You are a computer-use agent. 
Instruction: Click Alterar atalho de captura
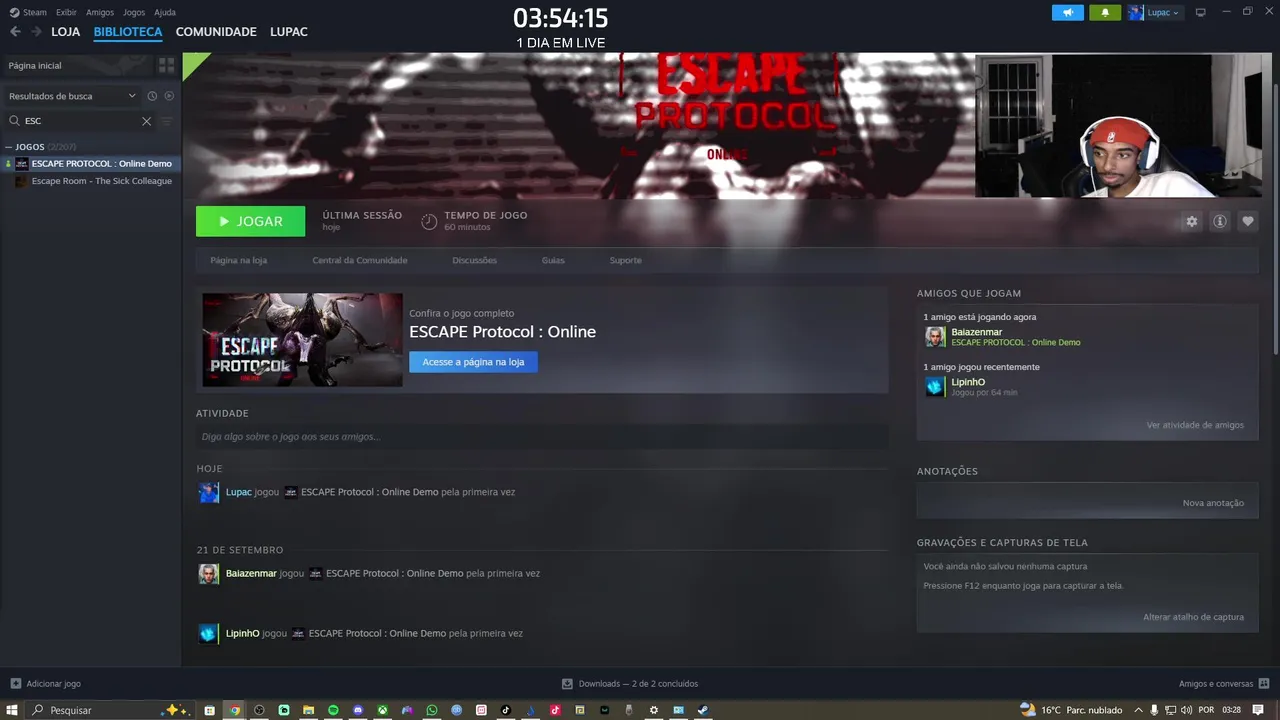1193,617
